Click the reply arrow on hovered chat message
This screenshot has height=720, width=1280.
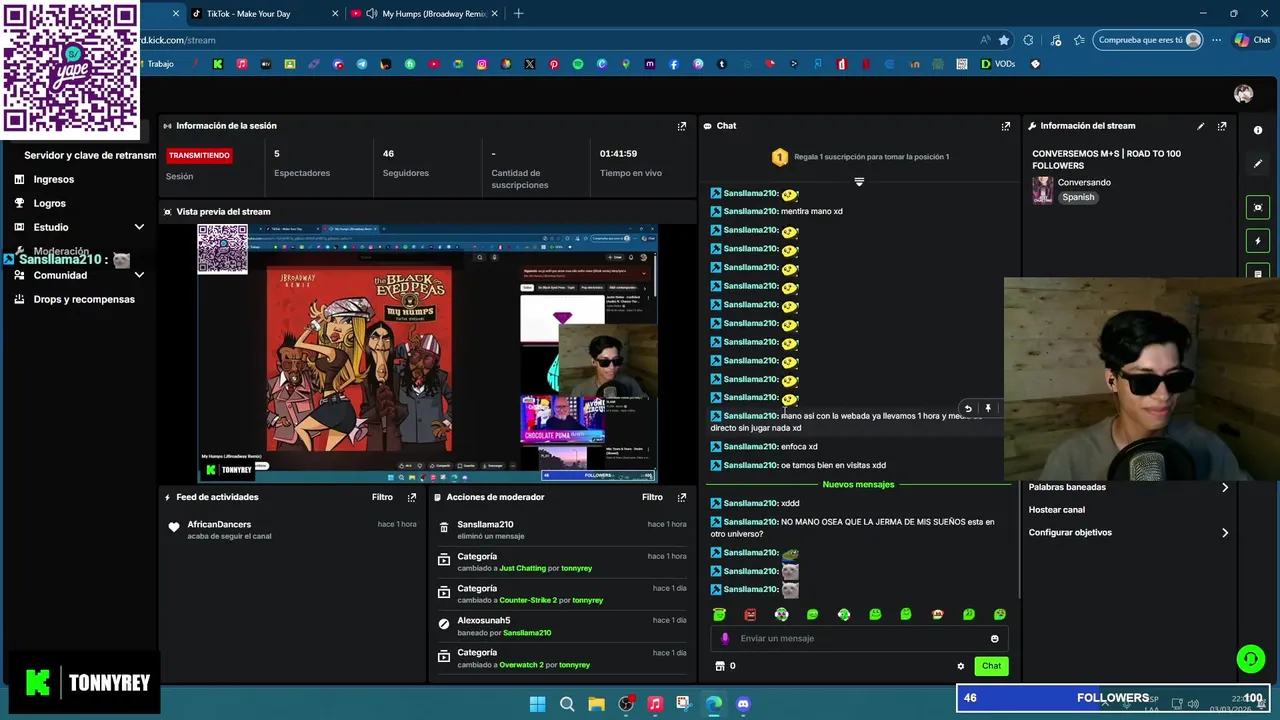[967, 408]
